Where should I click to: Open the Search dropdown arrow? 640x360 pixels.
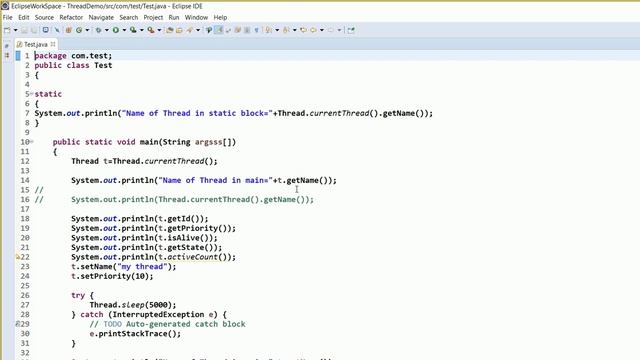[x=198, y=30]
